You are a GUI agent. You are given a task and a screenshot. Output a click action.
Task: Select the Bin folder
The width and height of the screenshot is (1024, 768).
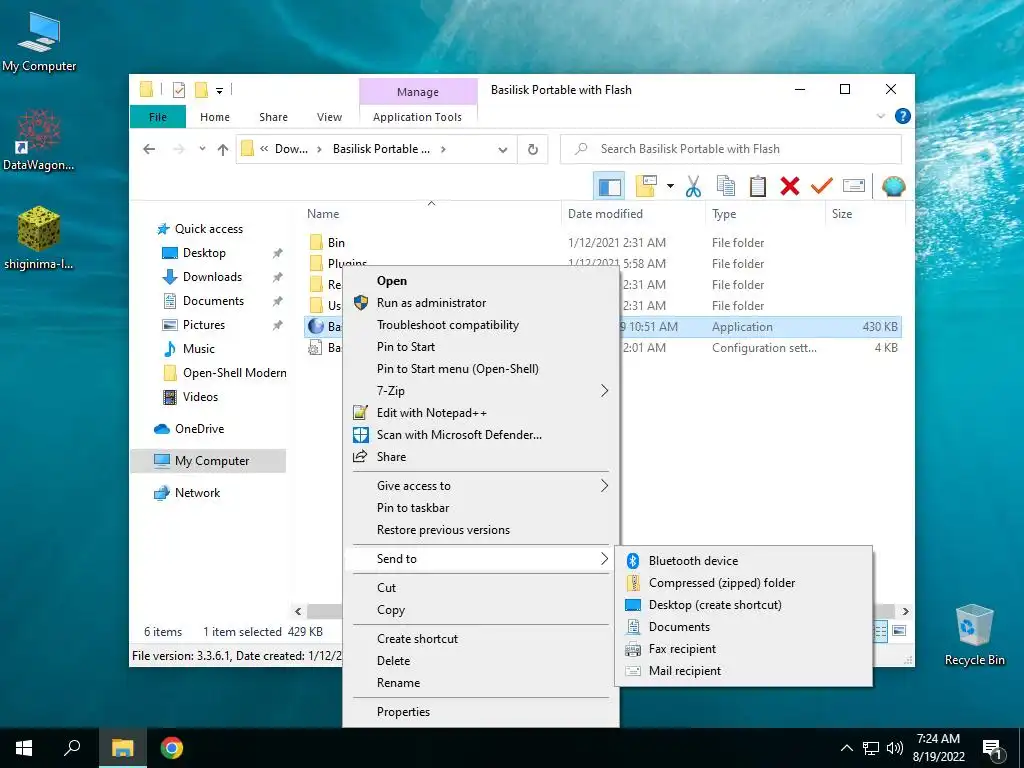336,243
